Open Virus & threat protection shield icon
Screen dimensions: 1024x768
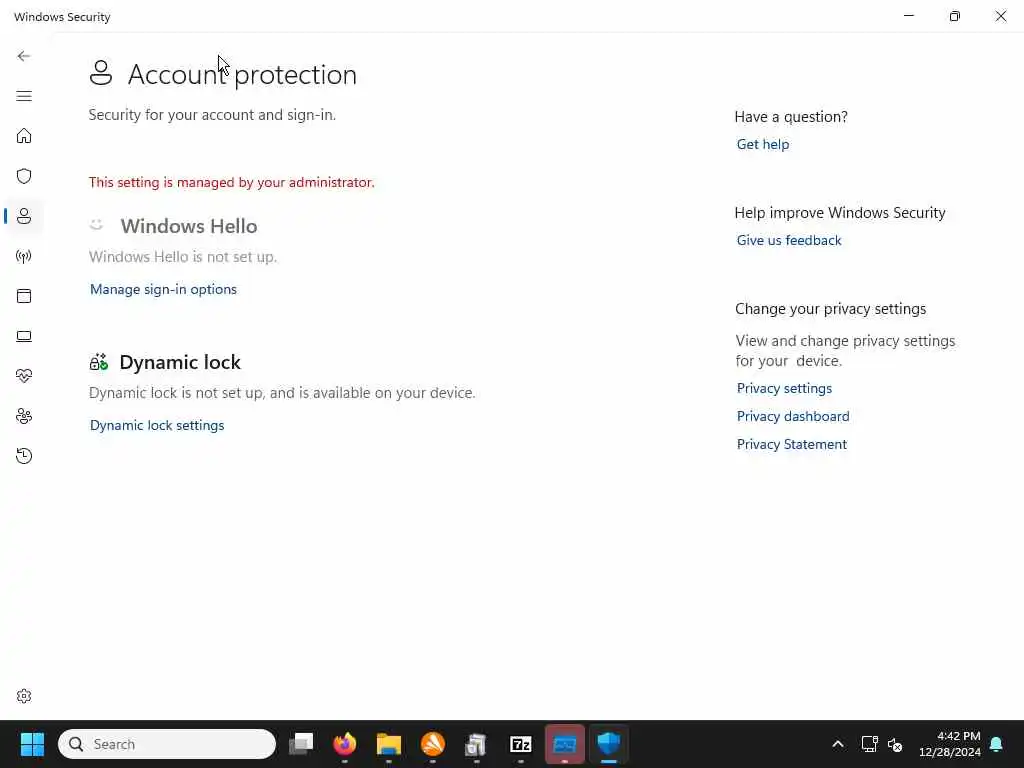coord(24,176)
